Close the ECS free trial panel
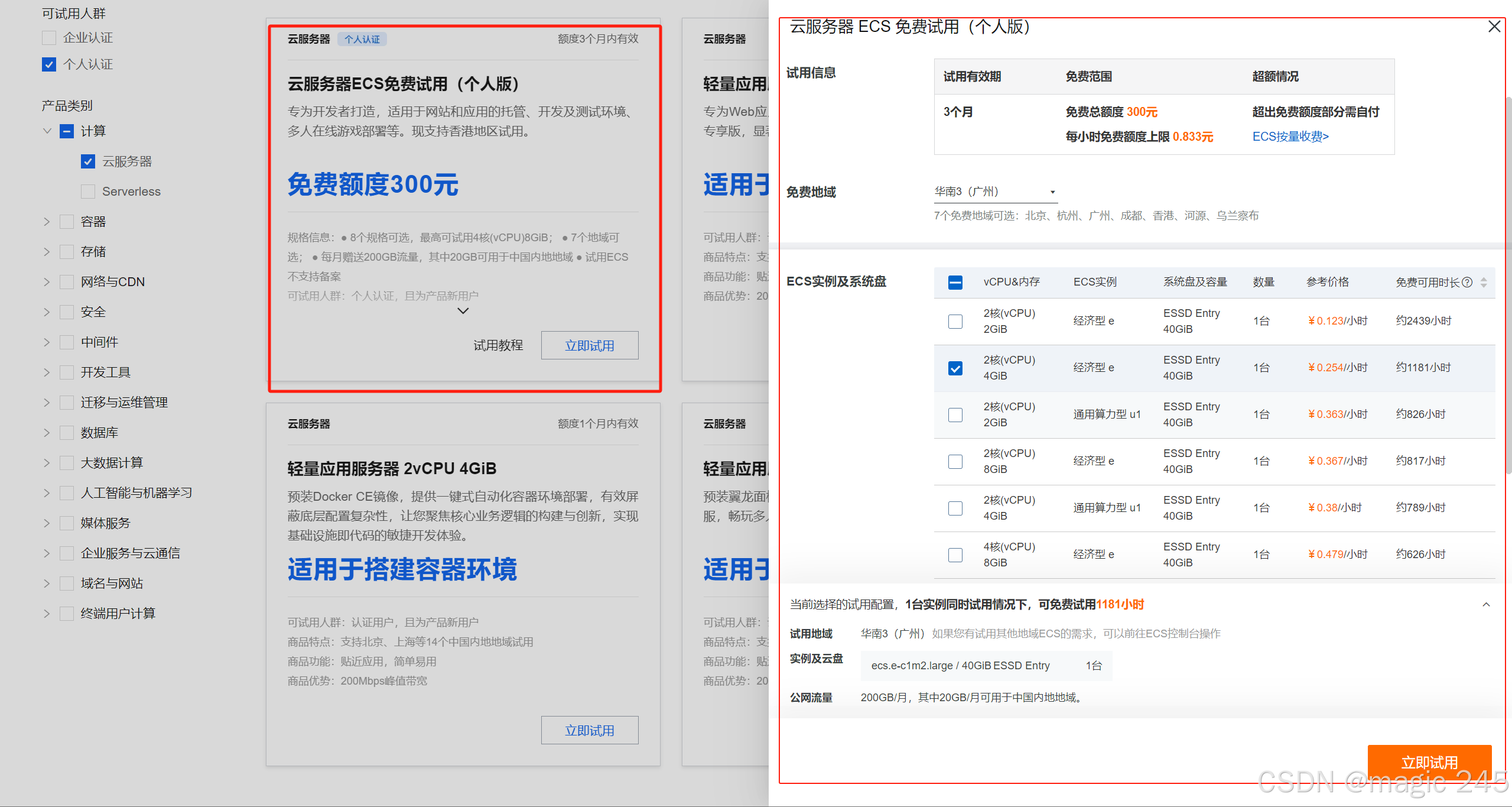The width and height of the screenshot is (1512, 807). tap(1494, 27)
